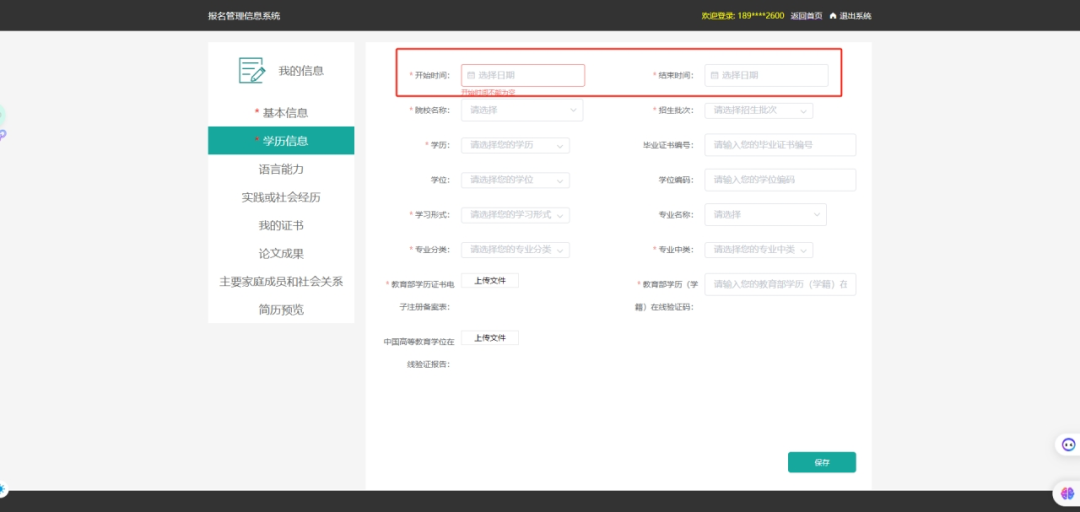Open 语言能力 section
This screenshot has height=512, width=1080.
coord(281,169)
